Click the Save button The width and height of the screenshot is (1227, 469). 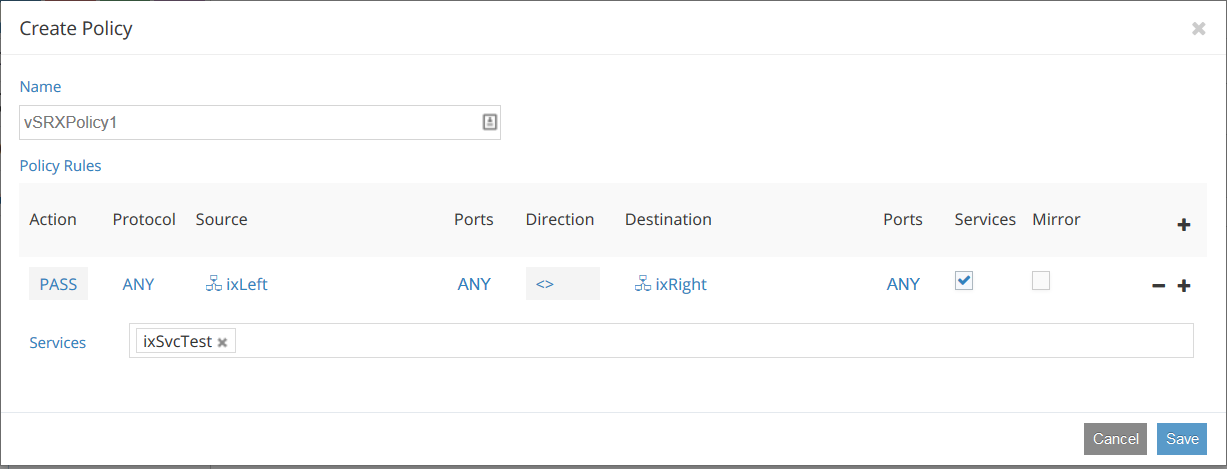[1182, 439]
